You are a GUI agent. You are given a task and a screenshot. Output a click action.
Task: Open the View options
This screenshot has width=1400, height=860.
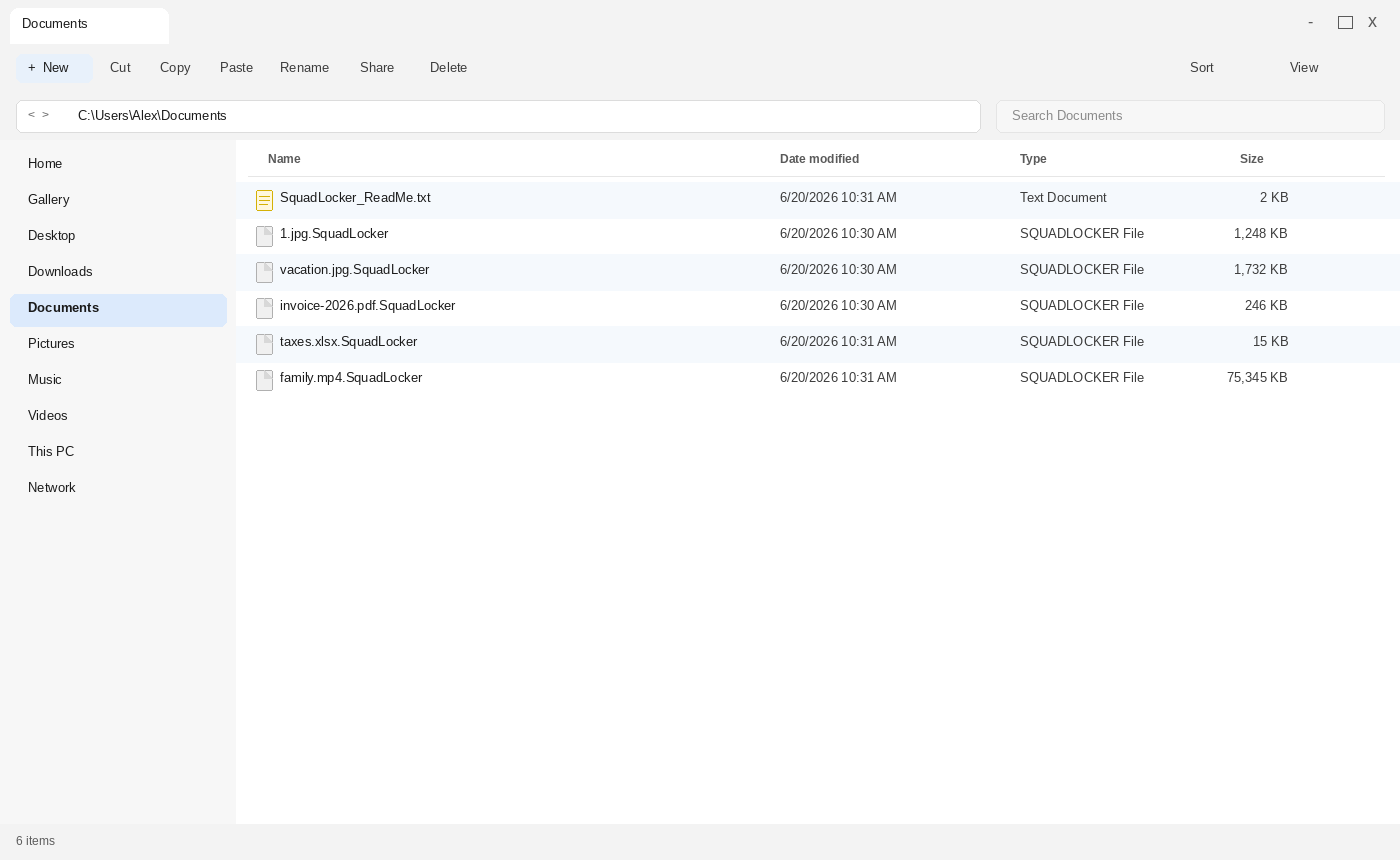pyautogui.click(x=1304, y=68)
